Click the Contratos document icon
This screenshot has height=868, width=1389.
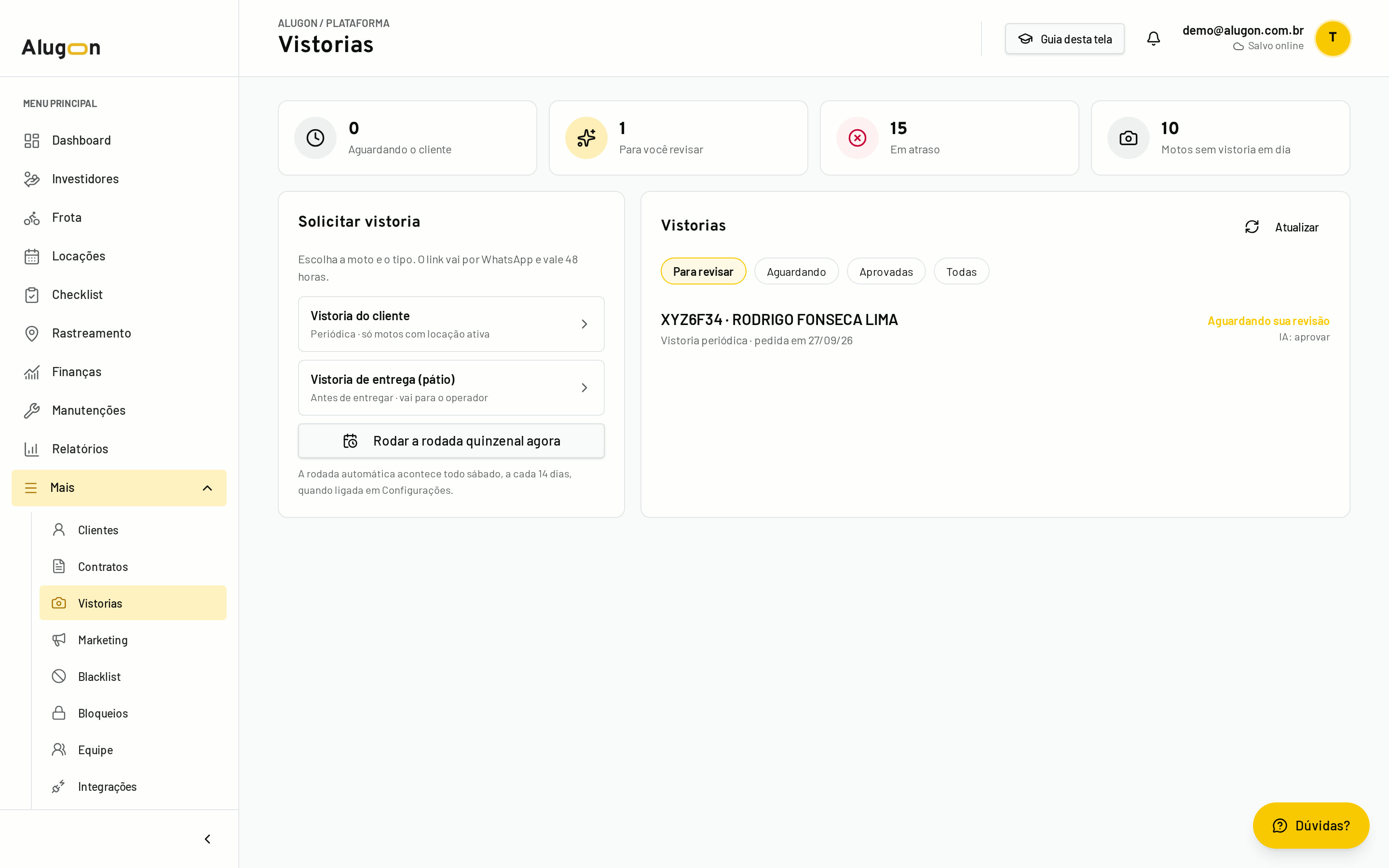(x=58, y=567)
